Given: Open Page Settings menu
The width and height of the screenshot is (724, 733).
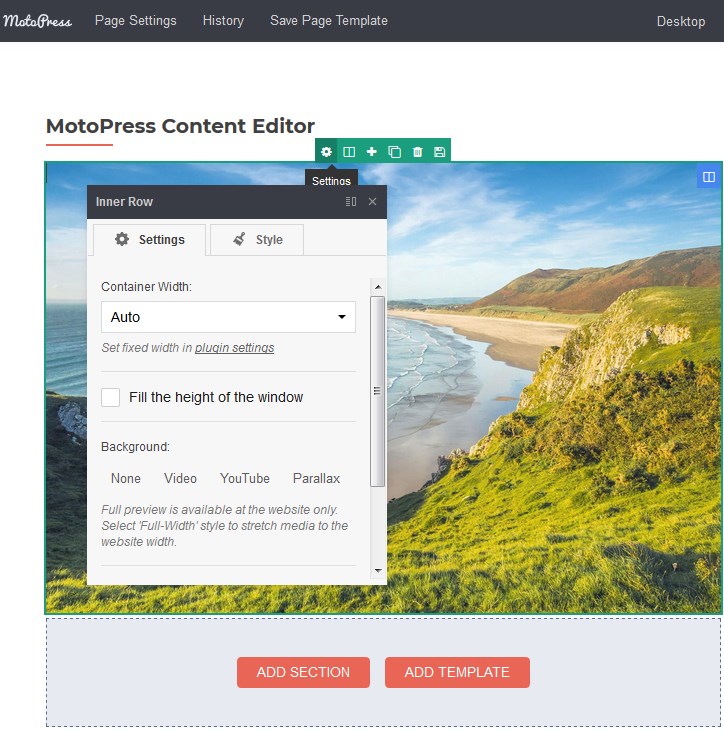Looking at the screenshot, I should coord(136,21).
